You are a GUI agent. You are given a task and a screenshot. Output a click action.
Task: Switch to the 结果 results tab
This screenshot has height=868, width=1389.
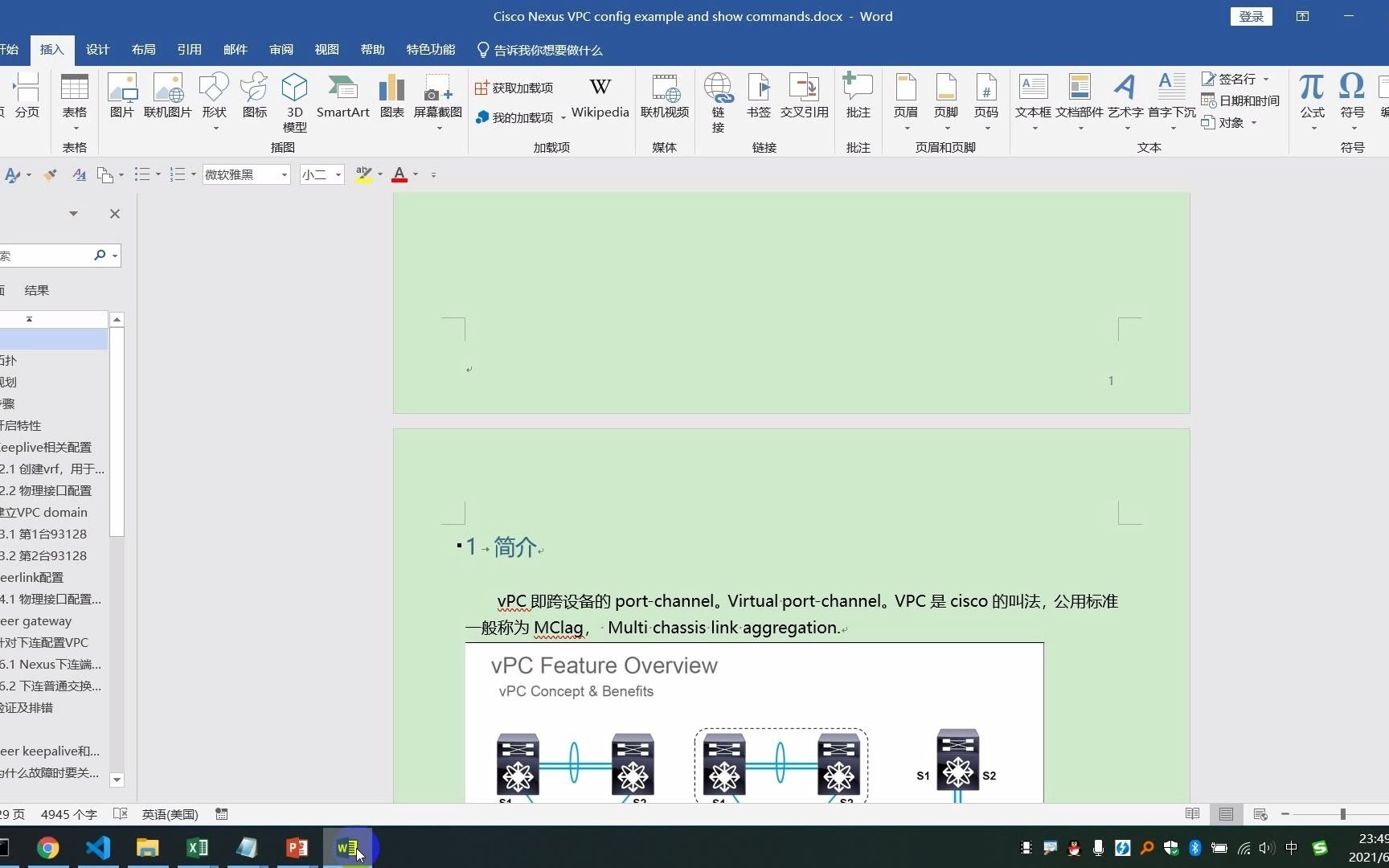point(37,290)
